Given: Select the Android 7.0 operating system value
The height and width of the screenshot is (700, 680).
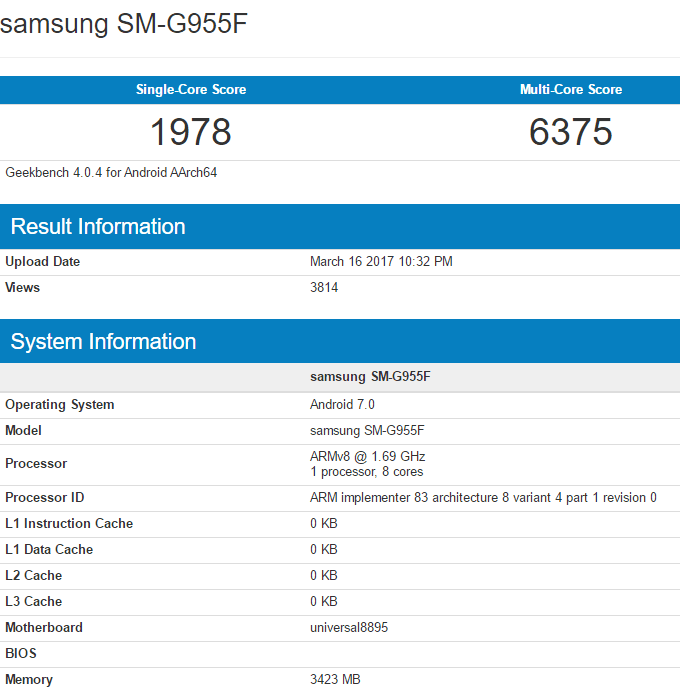Looking at the screenshot, I should (342, 405).
